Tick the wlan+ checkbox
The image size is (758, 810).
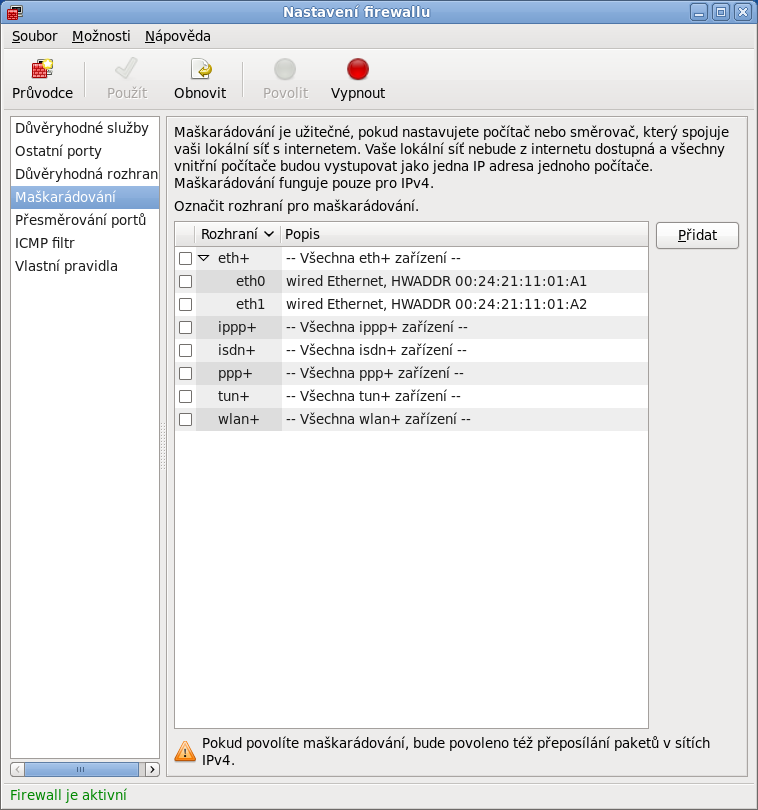click(x=185, y=419)
